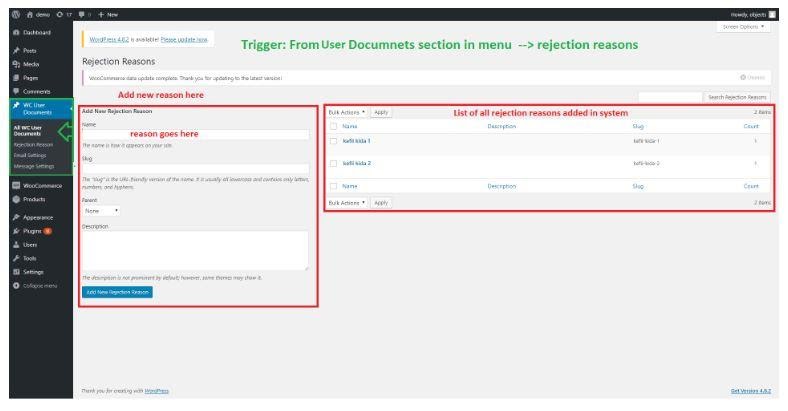Focus the Description textarea
788x411 pixels.
[195, 250]
